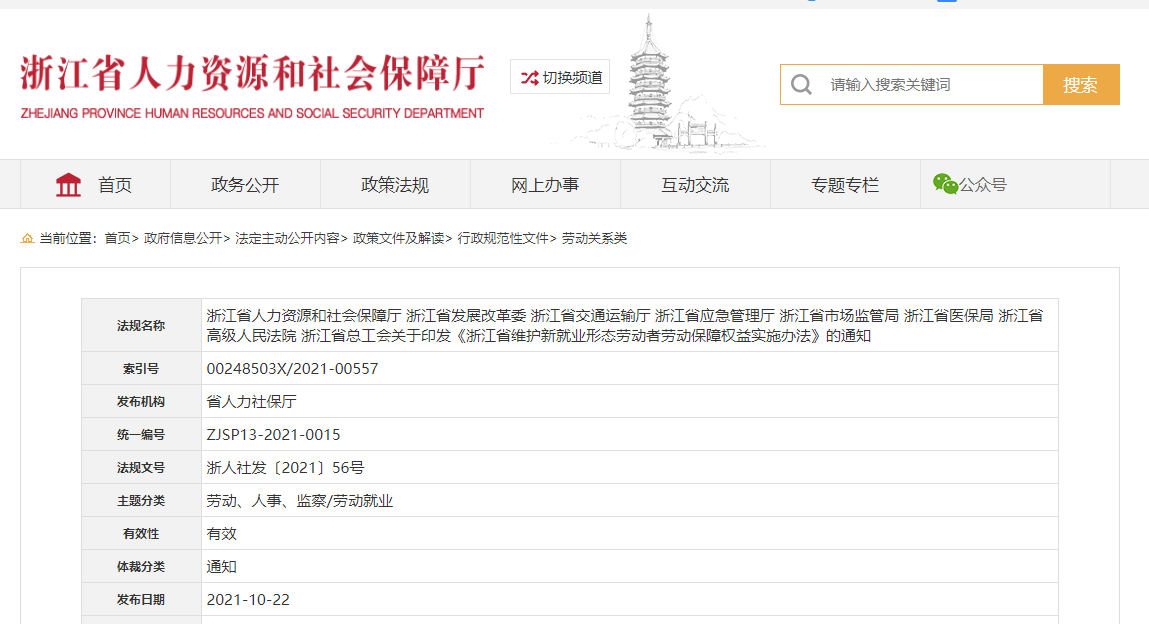Click document number 浙人社发〔2021〕56号
Viewport: 1149px width, 624px height.
285,467
